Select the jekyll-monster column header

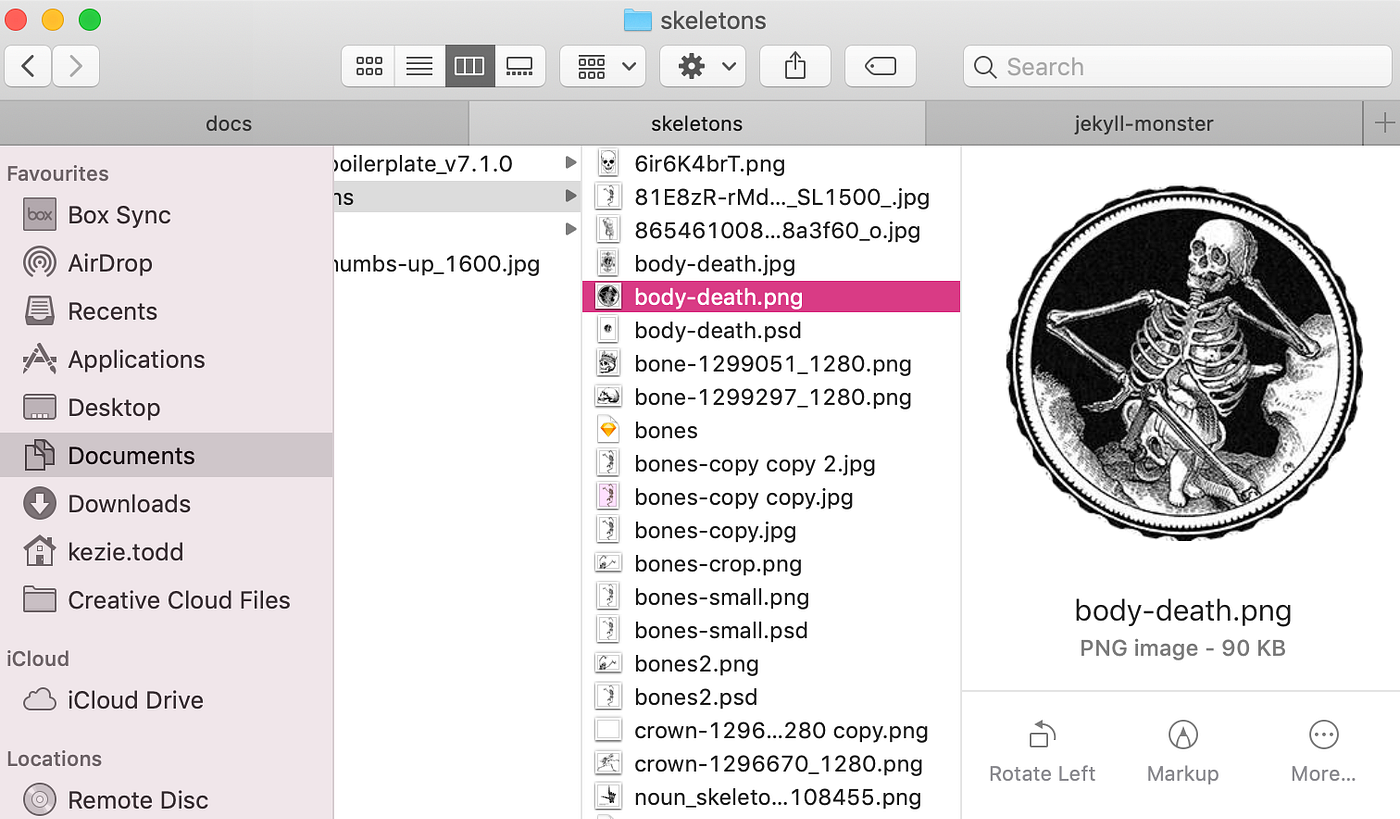[1143, 123]
